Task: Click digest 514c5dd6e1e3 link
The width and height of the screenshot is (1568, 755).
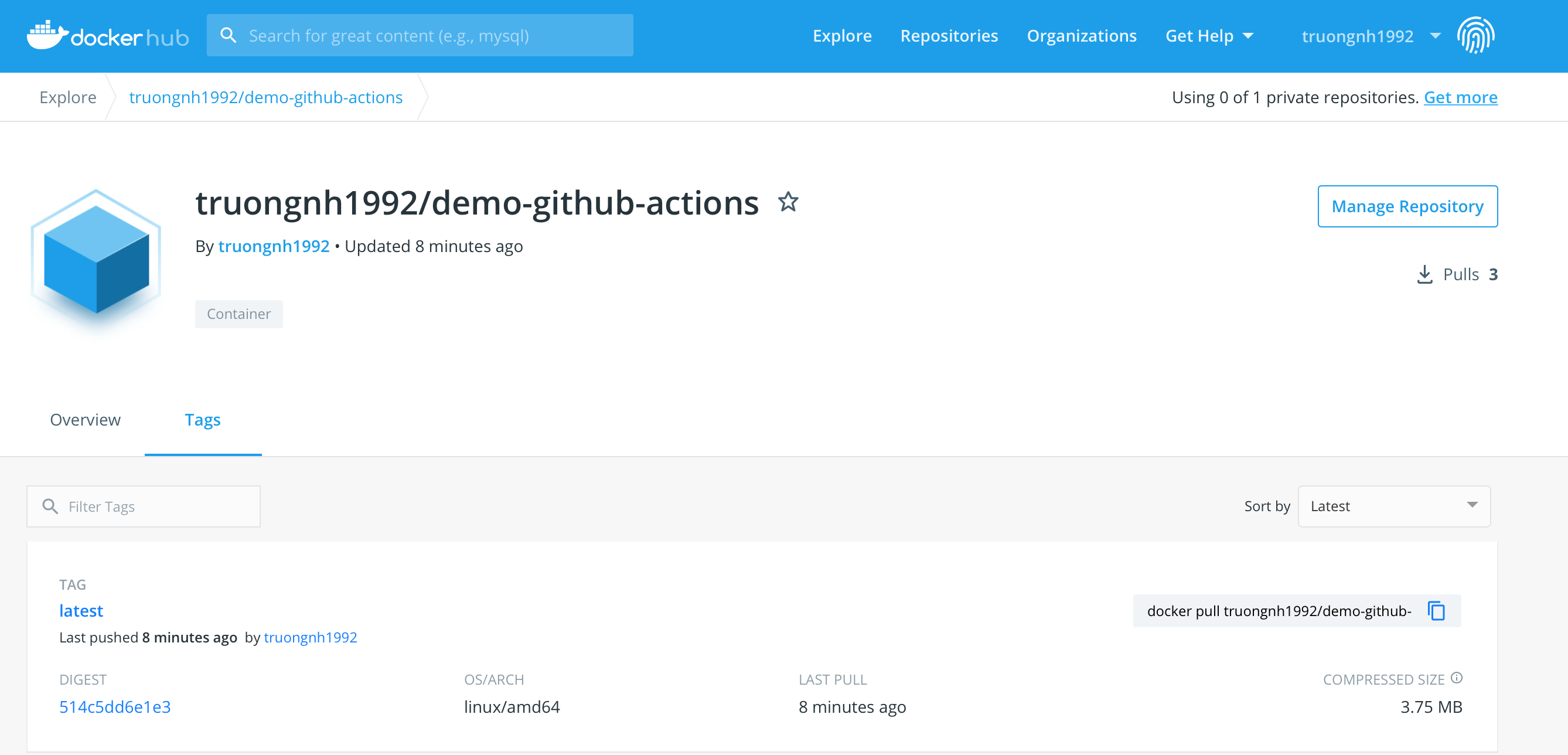Action: coord(115,707)
